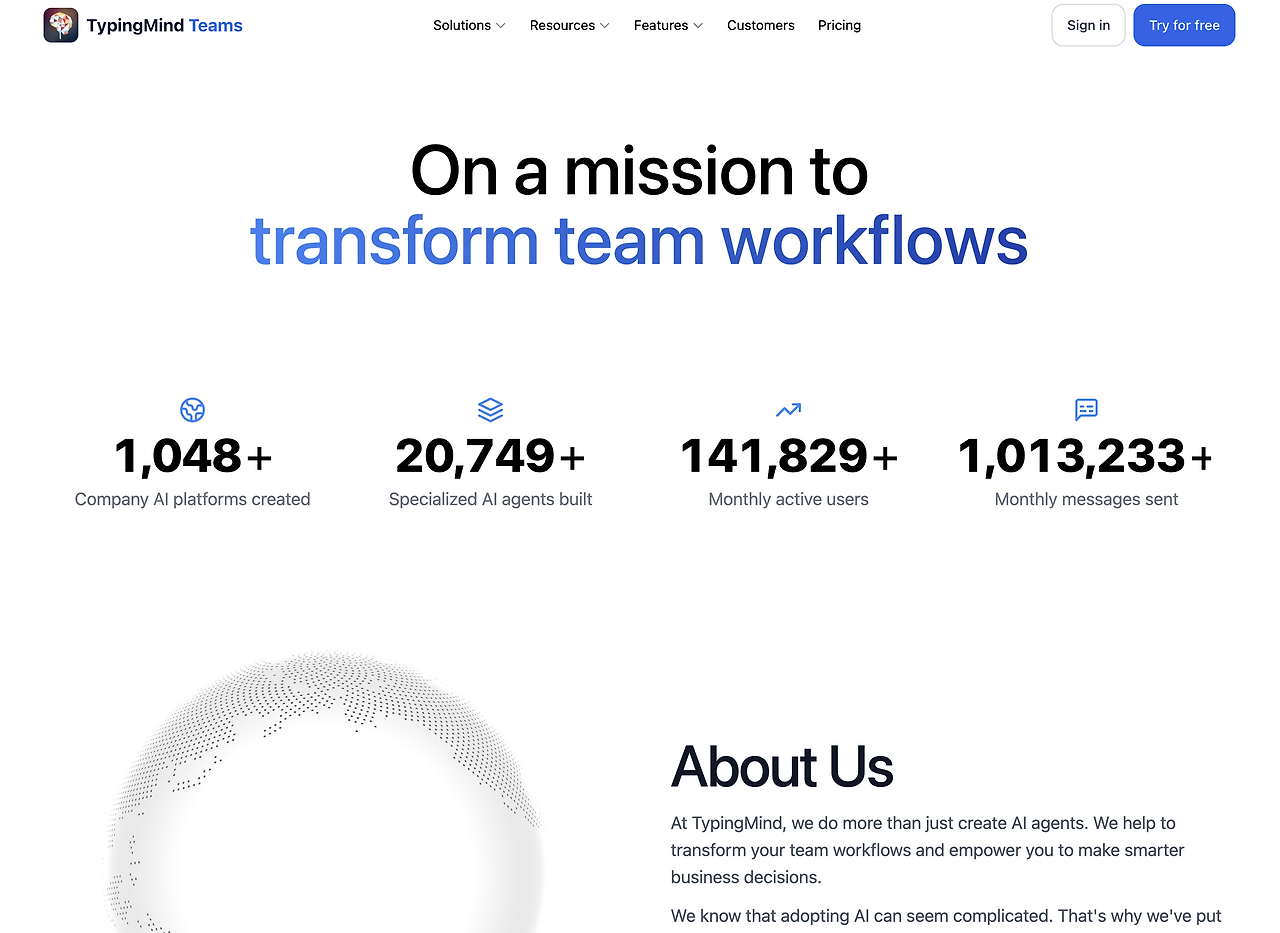This screenshot has height=933, width=1280.
Task: Click the 'On a mission to' headline
Action: pos(639,171)
